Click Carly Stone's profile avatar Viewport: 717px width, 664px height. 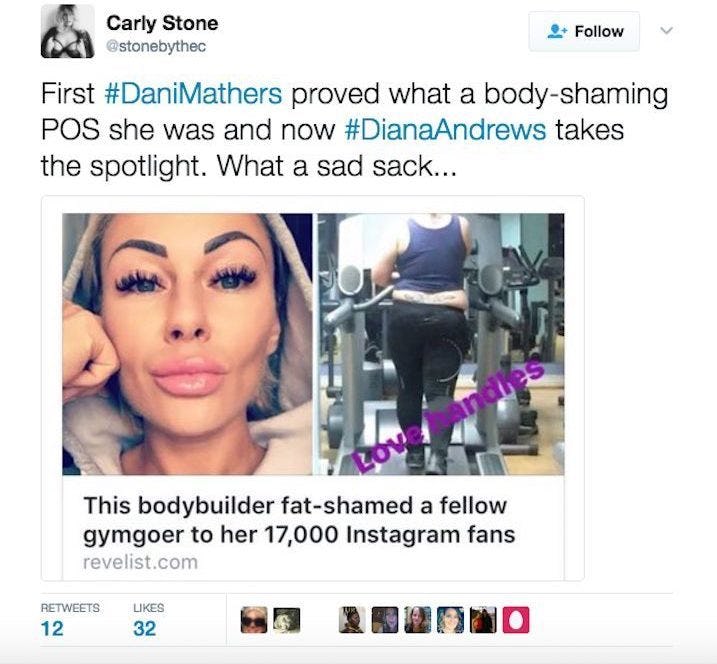coord(68,32)
